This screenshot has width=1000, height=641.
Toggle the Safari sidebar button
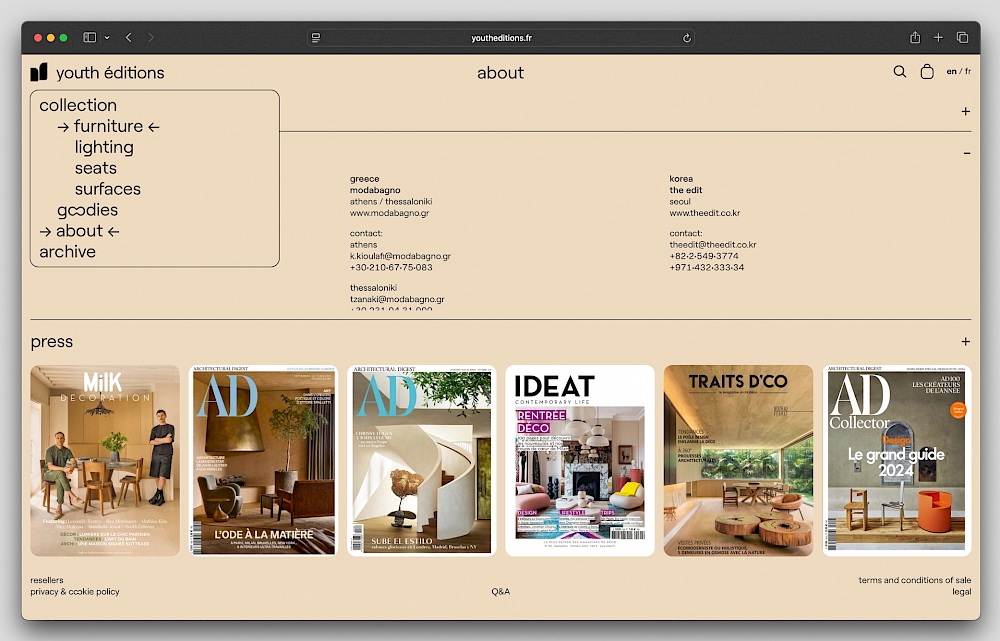90,38
